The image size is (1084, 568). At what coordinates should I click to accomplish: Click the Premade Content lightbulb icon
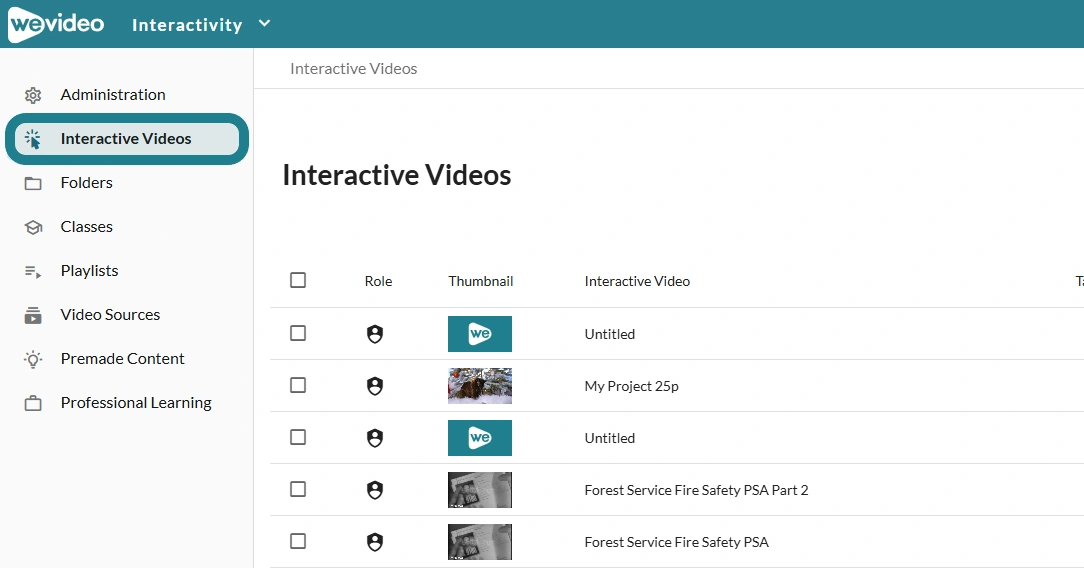pos(33,359)
